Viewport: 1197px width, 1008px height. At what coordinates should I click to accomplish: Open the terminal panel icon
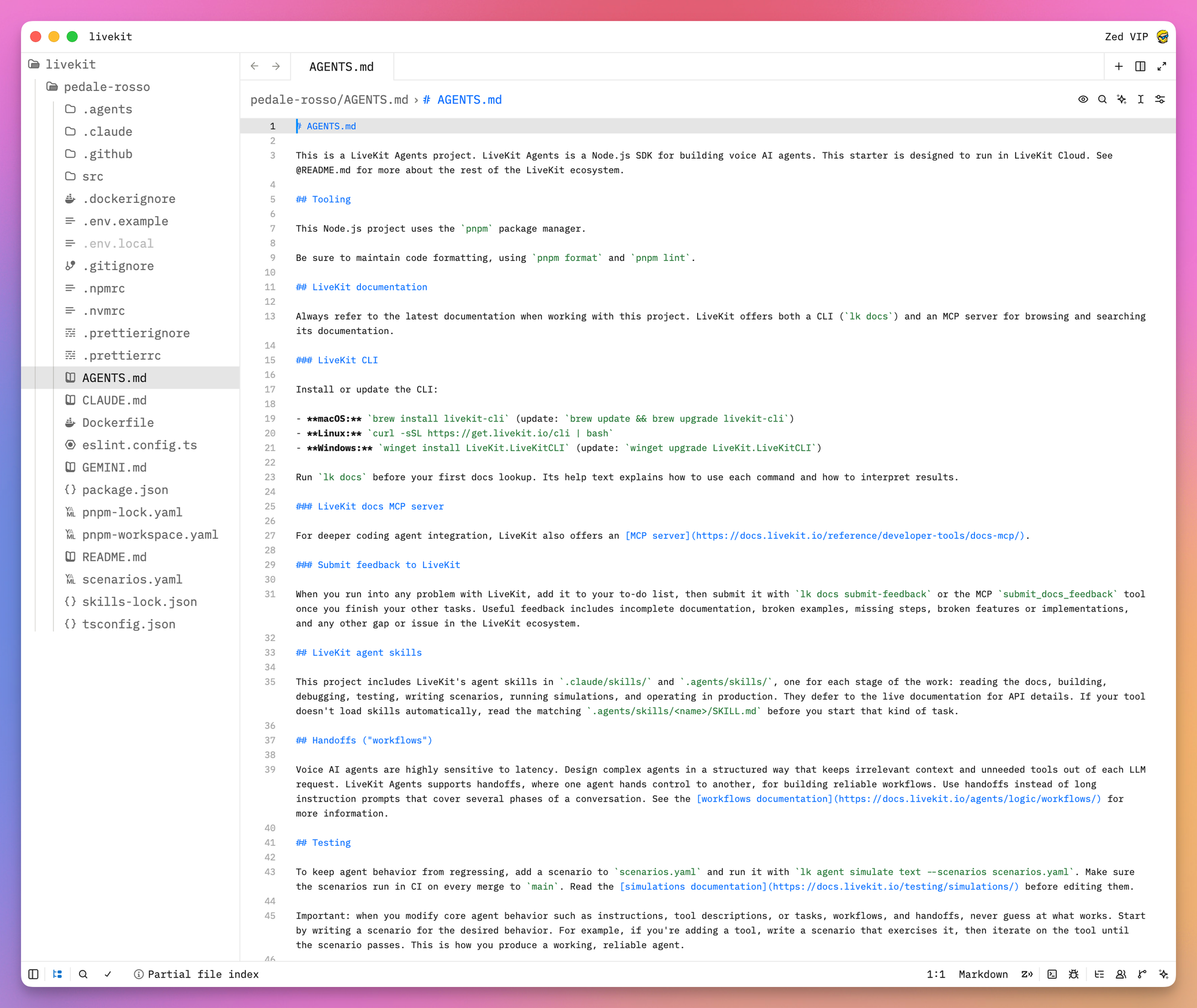(x=1052, y=974)
